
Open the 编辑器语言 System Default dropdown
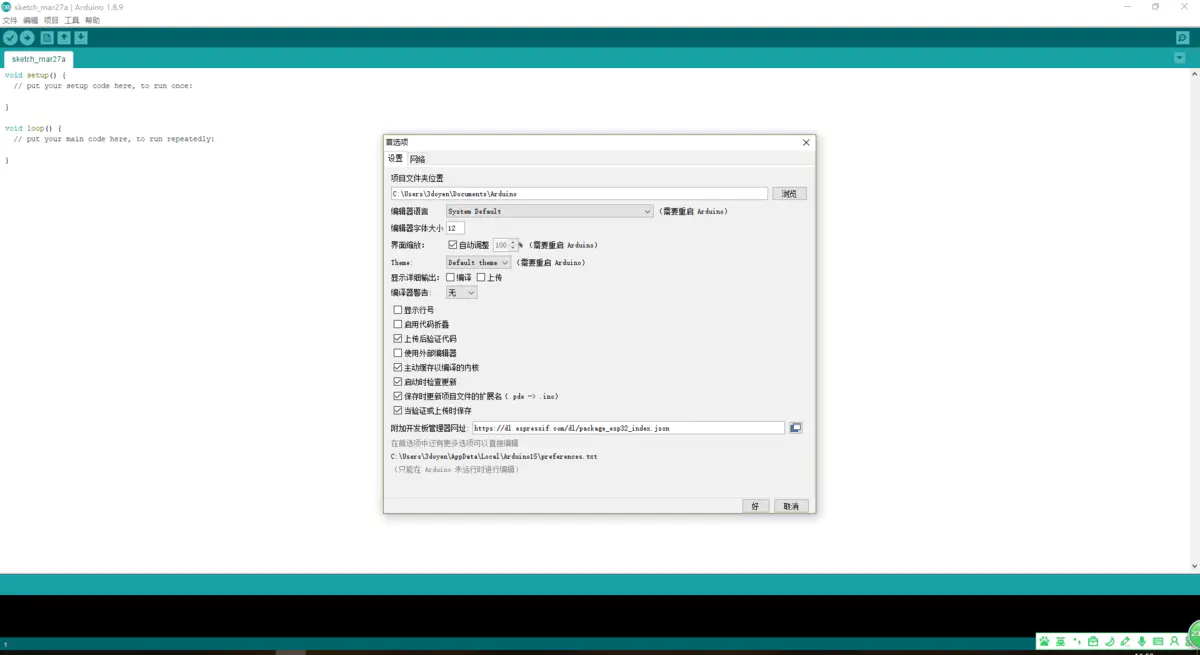(x=550, y=211)
